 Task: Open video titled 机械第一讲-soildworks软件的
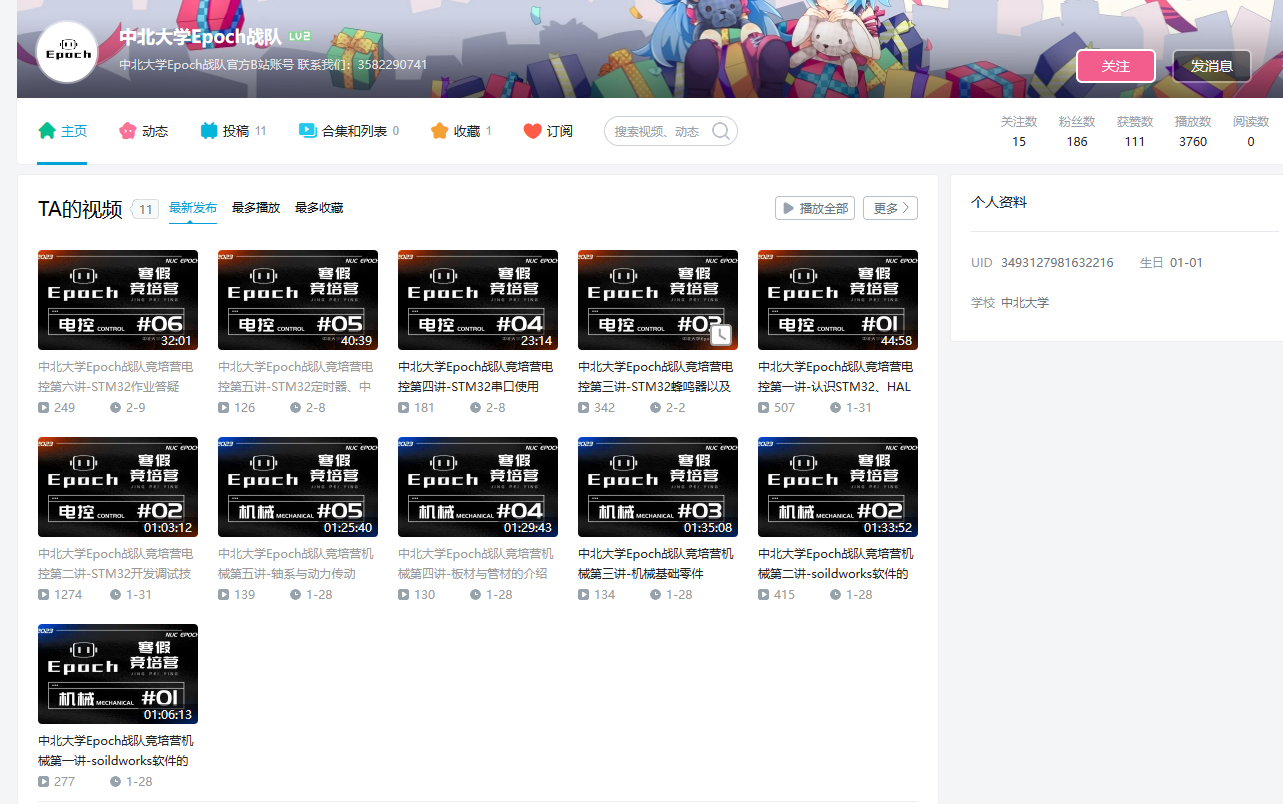point(115,750)
